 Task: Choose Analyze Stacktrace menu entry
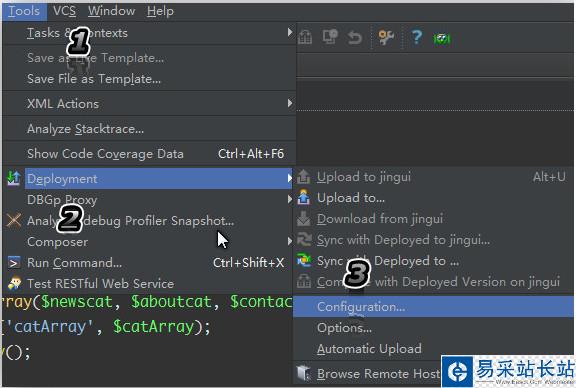click(x=85, y=129)
